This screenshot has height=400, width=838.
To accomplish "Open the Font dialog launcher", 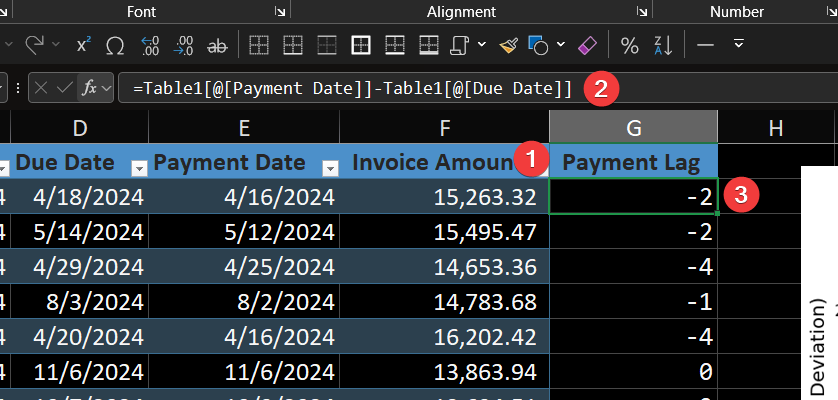I will [279, 12].
